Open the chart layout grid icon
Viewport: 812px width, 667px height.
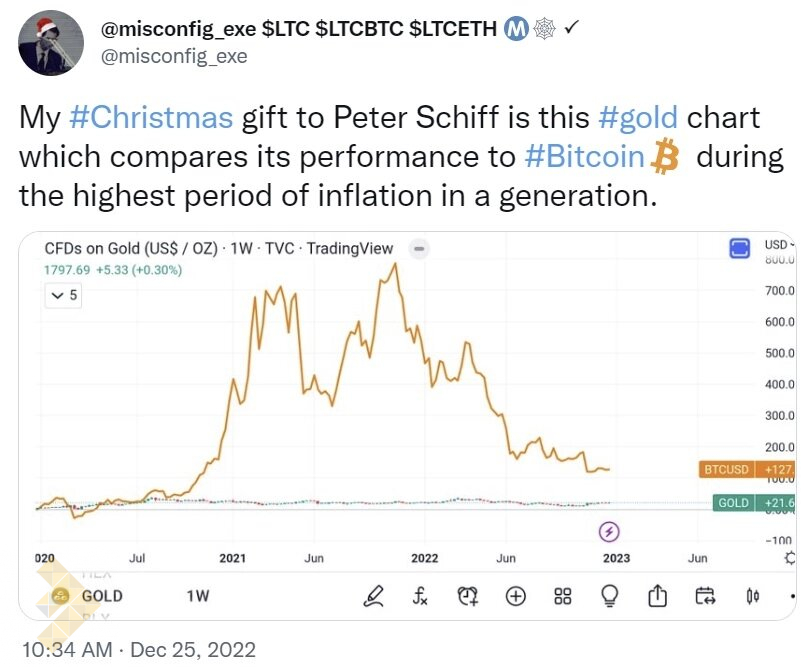pos(563,597)
